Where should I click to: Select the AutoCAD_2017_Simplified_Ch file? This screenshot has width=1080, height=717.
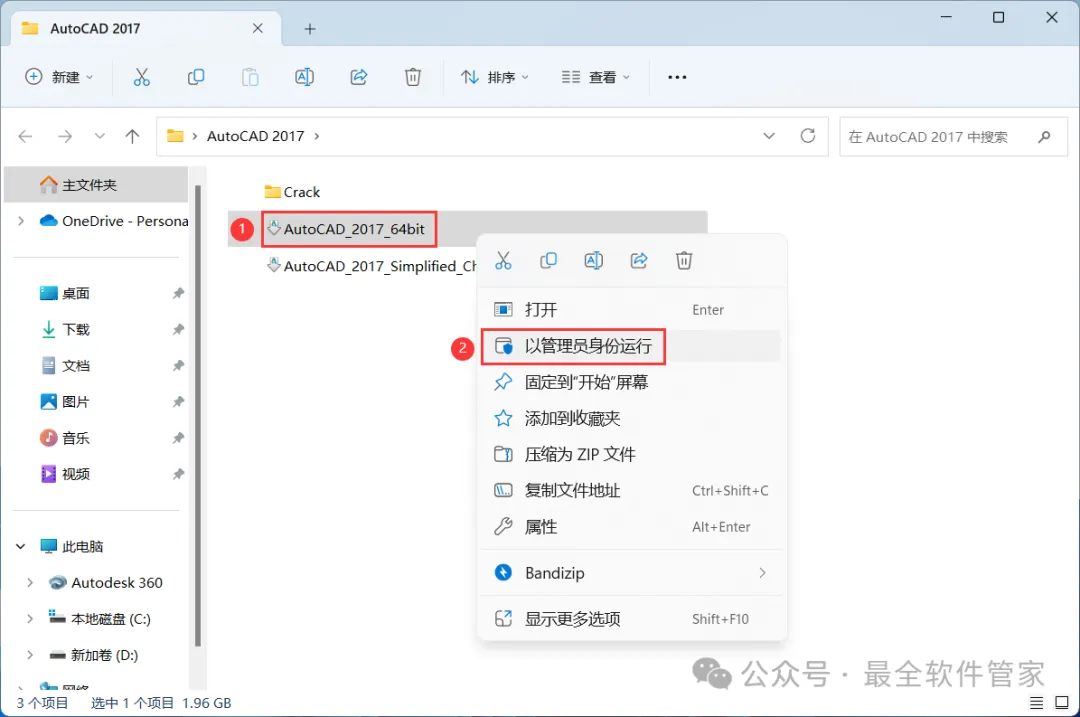[x=372, y=266]
